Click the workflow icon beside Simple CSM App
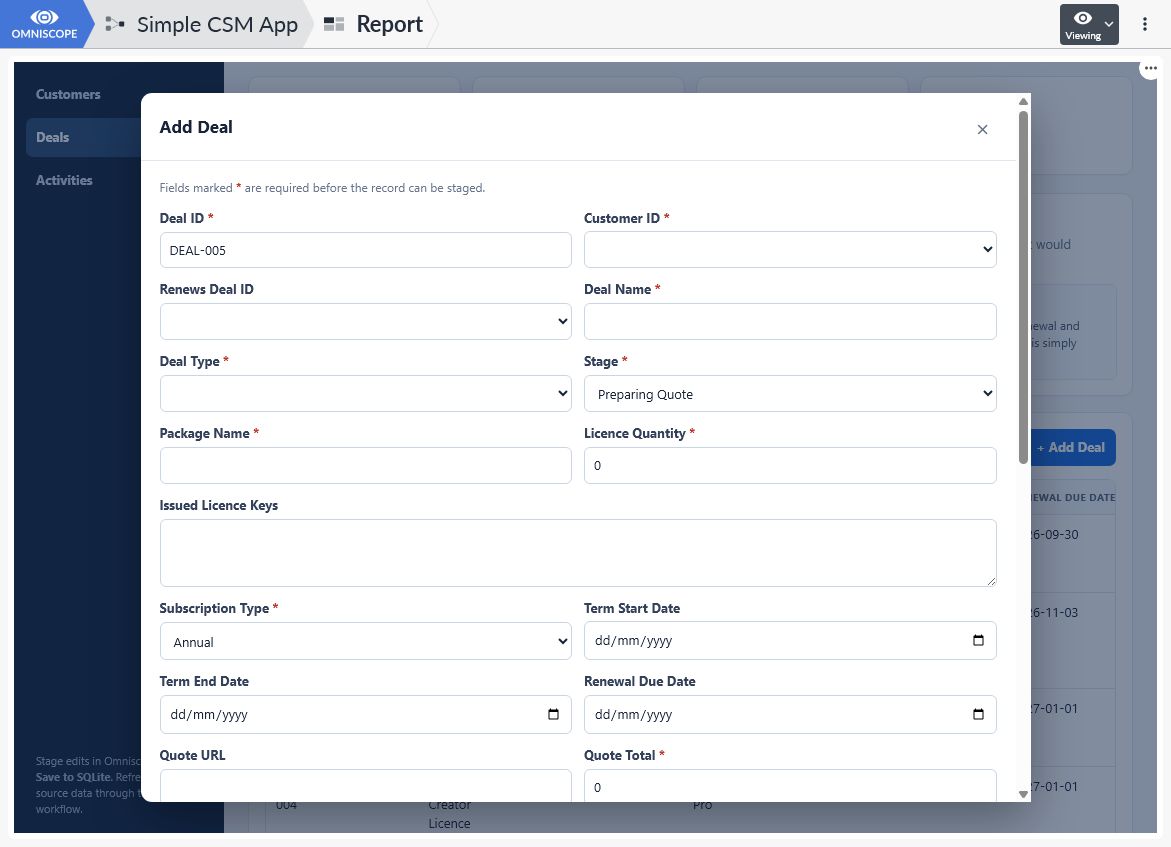The width and height of the screenshot is (1171, 847). click(114, 24)
